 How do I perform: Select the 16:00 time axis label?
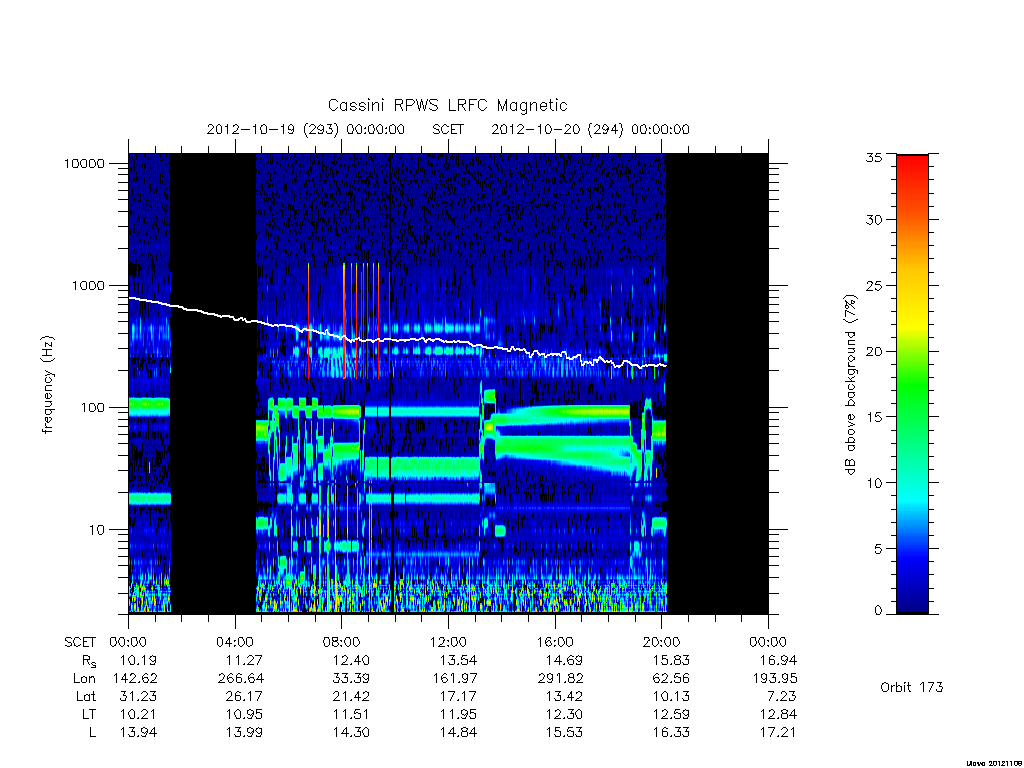(555, 642)
